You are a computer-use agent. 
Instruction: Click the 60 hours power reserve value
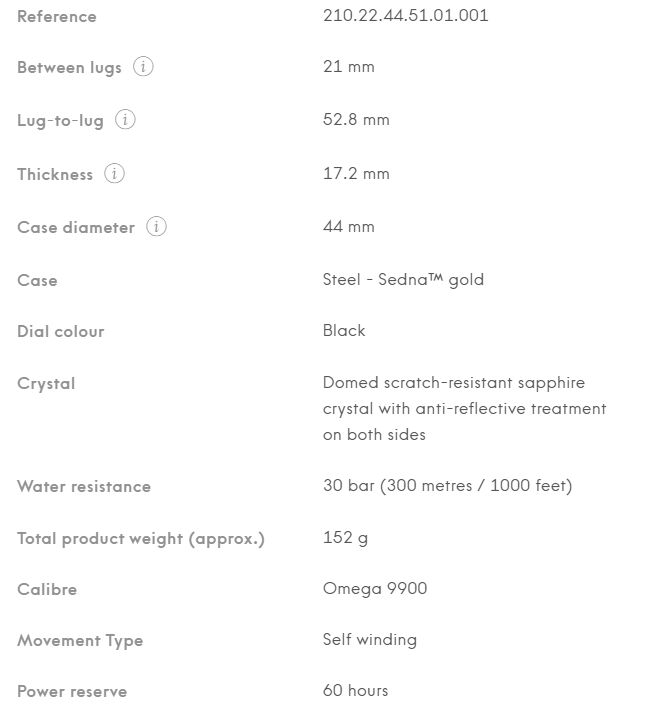point(355,691)
